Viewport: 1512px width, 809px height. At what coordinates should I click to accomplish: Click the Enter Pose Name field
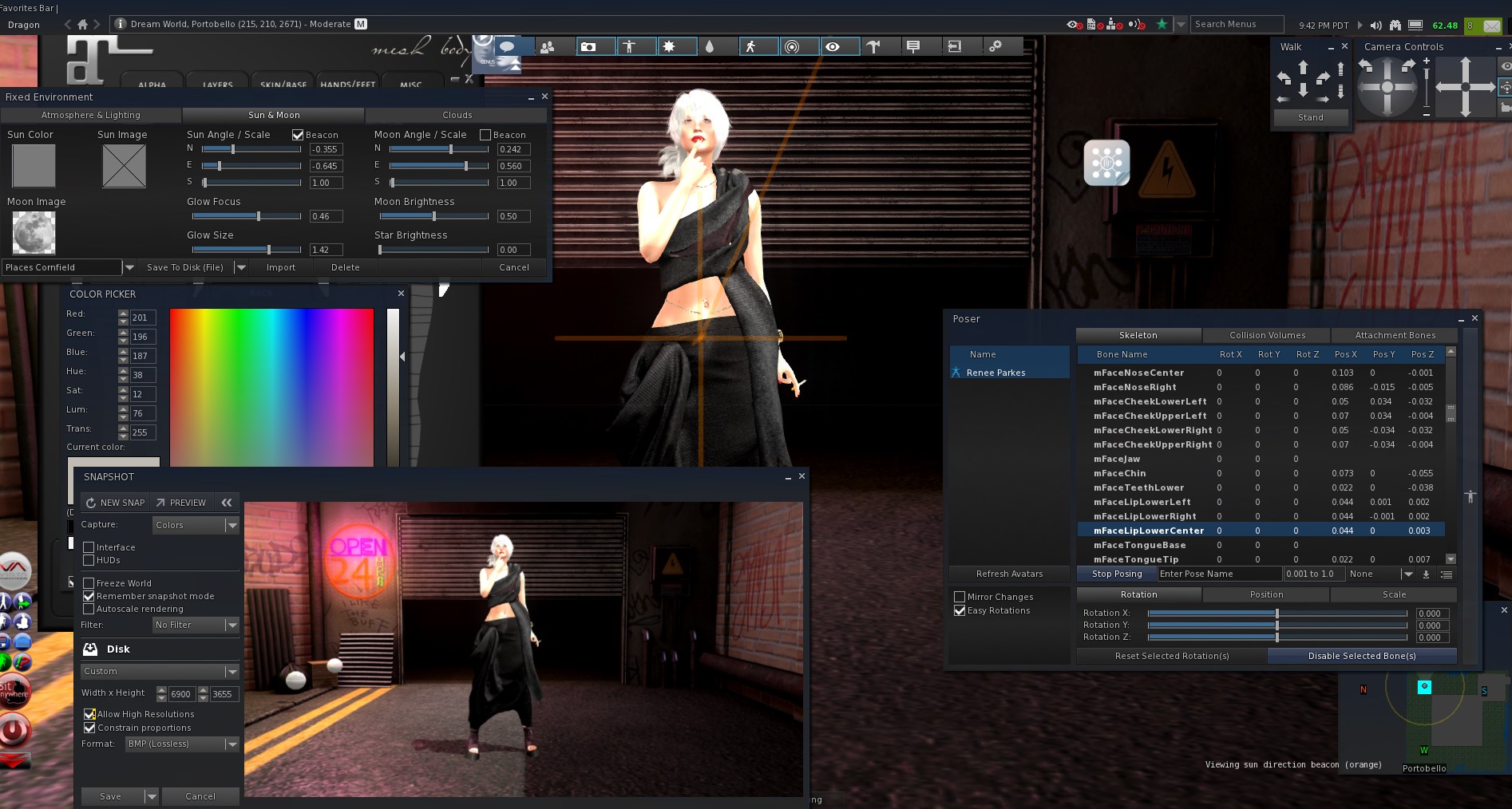pyautogui.click(x=1218, y=574)
